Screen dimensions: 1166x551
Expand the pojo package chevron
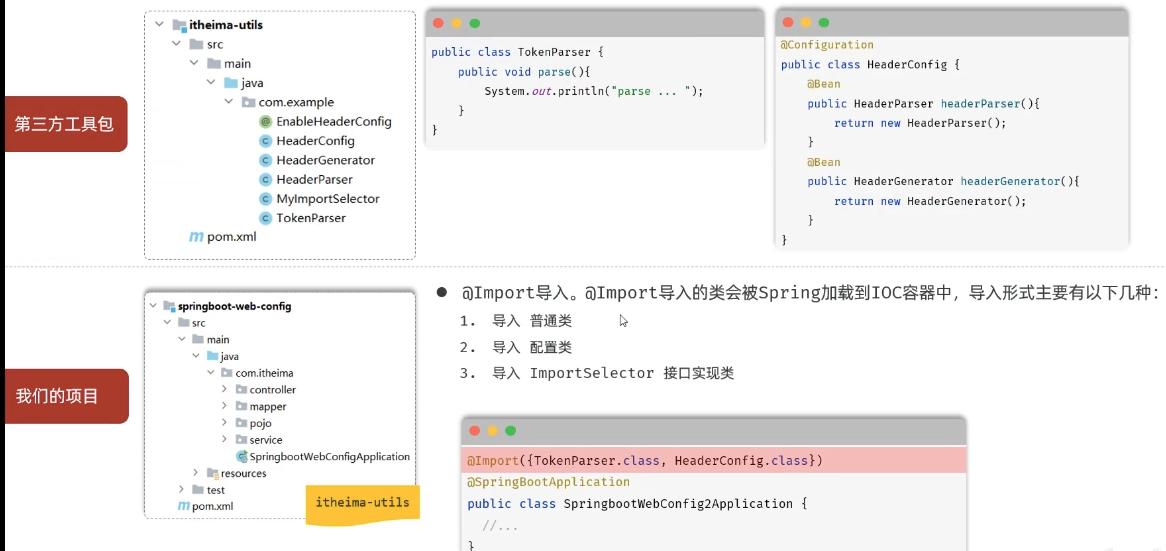(x=225, y=423)
